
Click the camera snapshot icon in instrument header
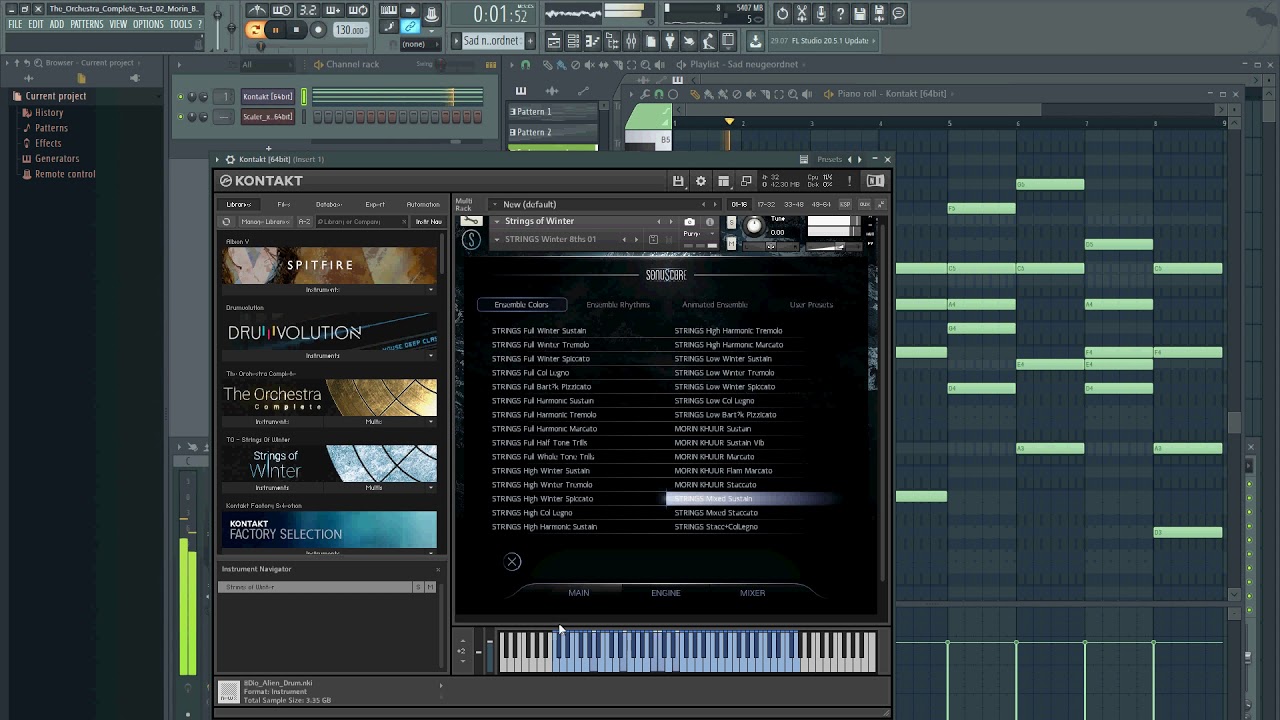coord(689,222)
